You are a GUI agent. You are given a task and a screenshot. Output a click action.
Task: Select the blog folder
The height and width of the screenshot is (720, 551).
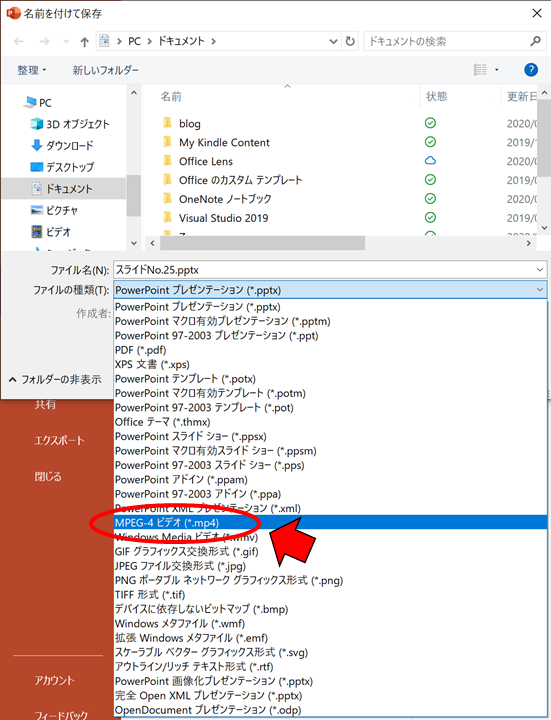pyautogui.click(x=190, y=124)
